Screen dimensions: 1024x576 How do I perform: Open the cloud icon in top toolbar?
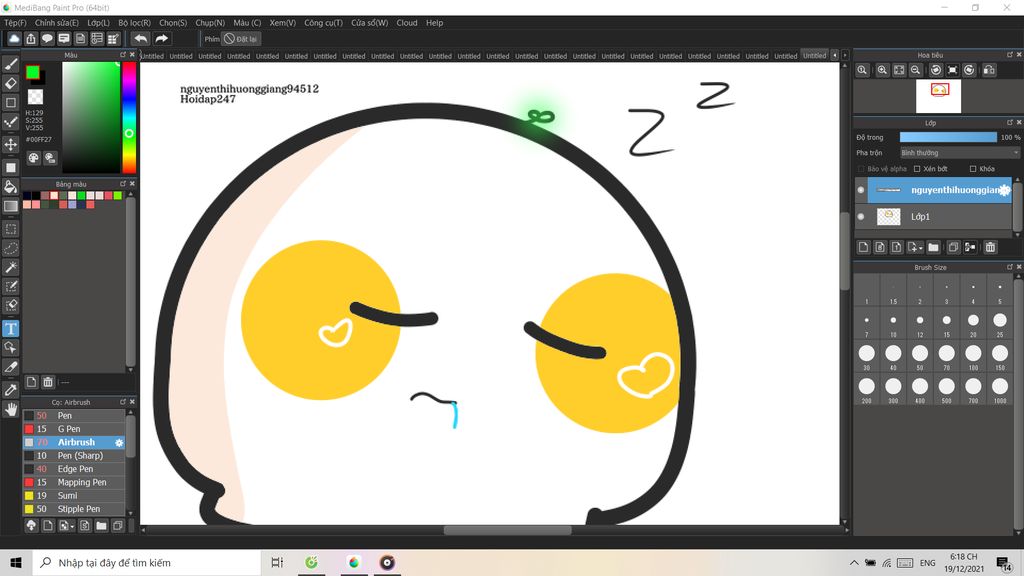point(14,39)
